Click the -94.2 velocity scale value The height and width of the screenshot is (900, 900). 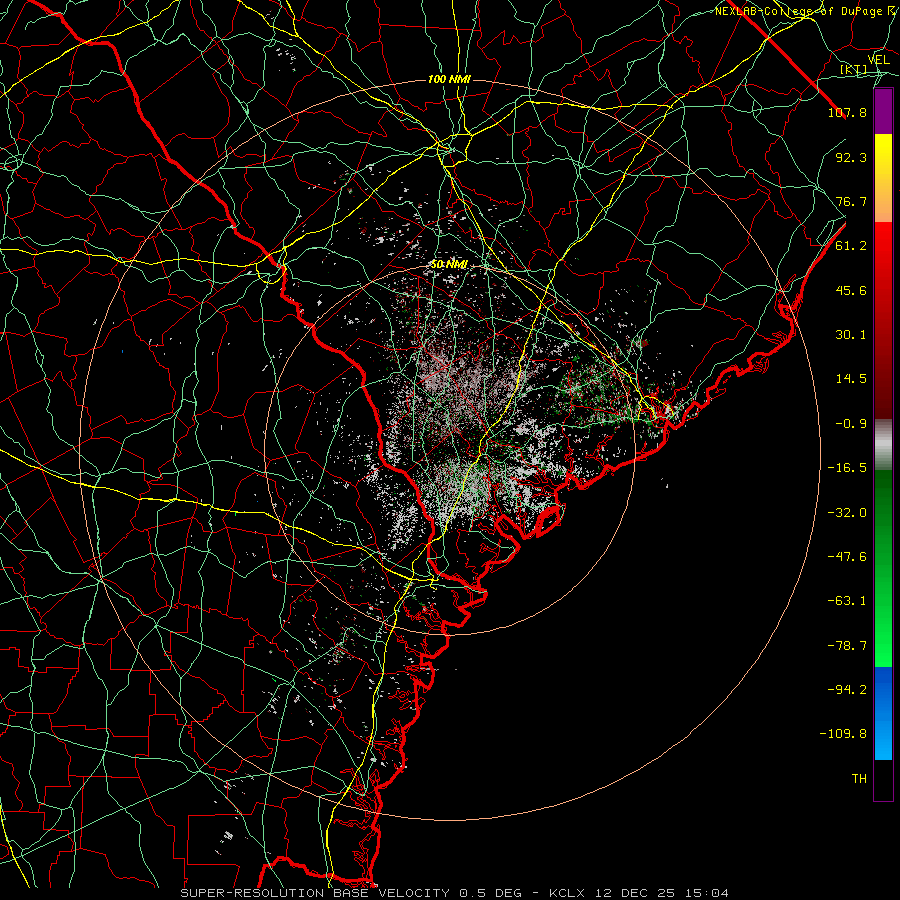pyautogui.click(x=847, y=690)
